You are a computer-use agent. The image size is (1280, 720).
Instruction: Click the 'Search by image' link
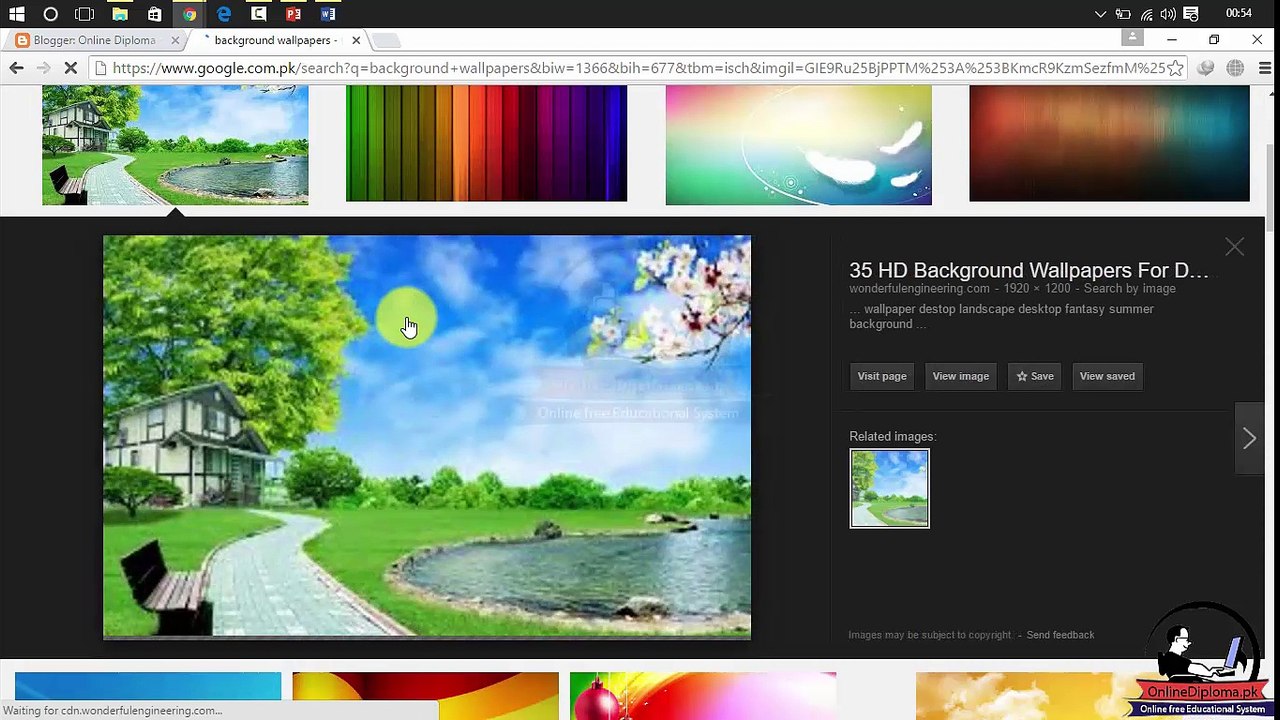click(1129, 288)
